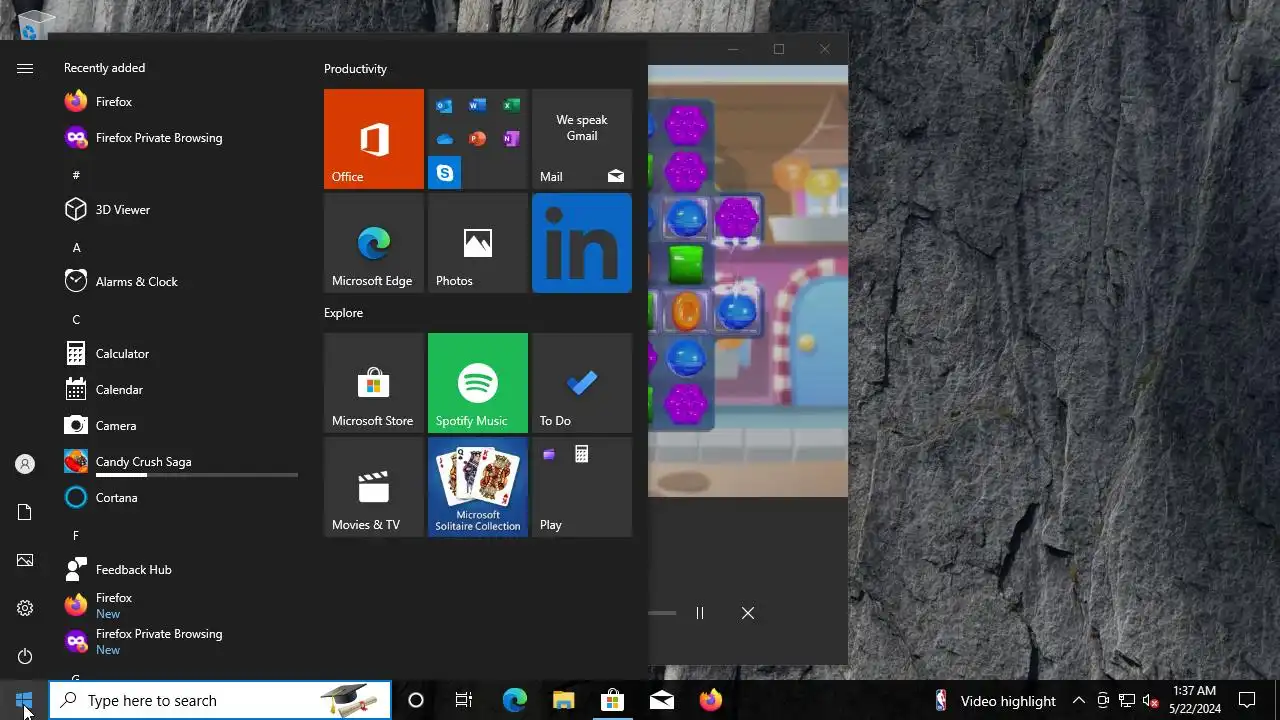Click the # section header
Screen dimensions: 1280x720
pos(76,175)
